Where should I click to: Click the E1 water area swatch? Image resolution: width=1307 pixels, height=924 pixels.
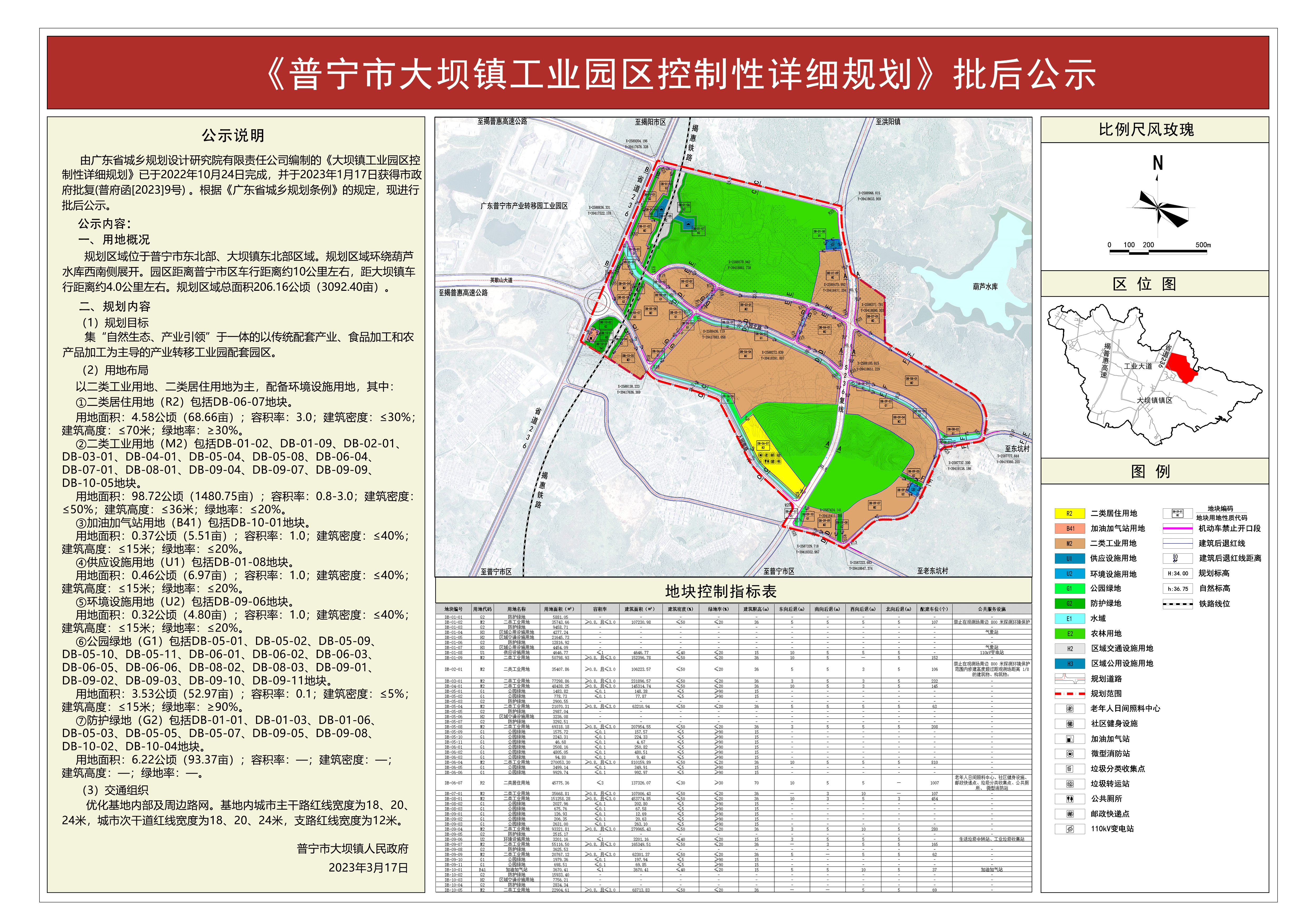1070,618
